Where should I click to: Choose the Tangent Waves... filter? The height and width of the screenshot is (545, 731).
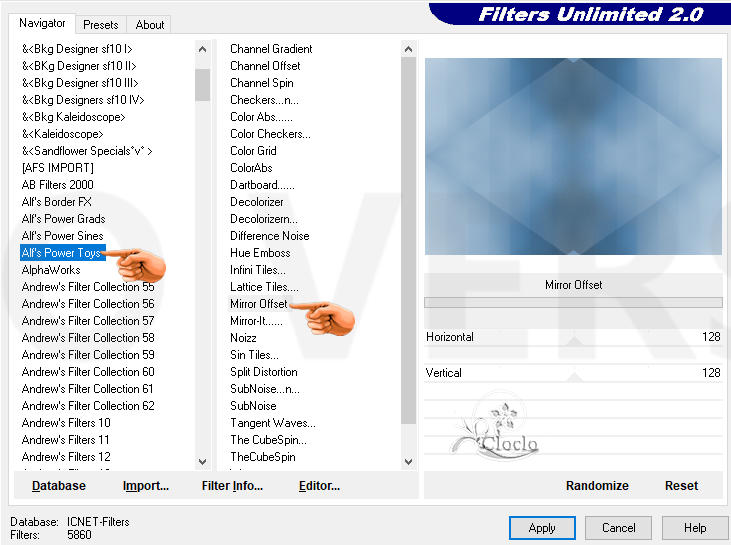[x=273, y=423]
